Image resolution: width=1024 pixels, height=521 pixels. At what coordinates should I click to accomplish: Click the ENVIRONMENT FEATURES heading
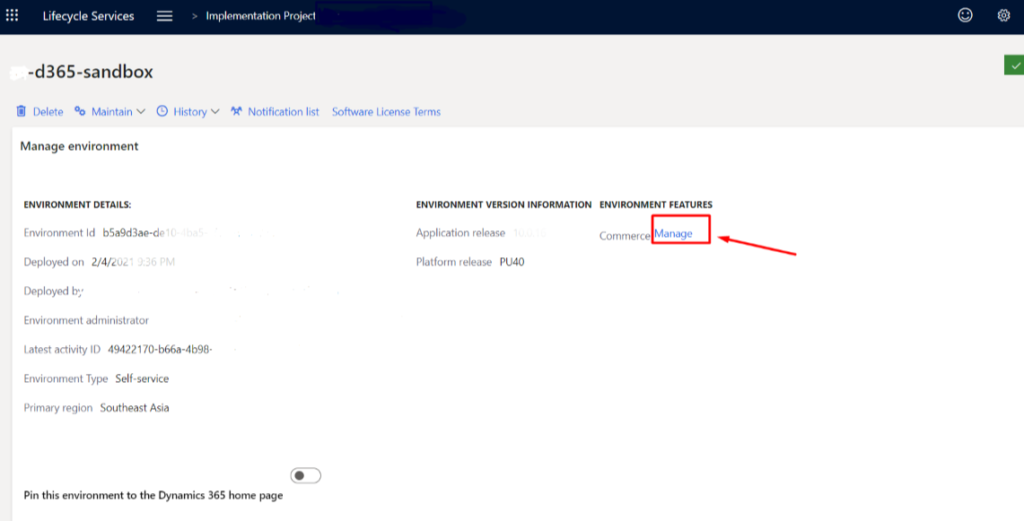(x=656, y=204)
